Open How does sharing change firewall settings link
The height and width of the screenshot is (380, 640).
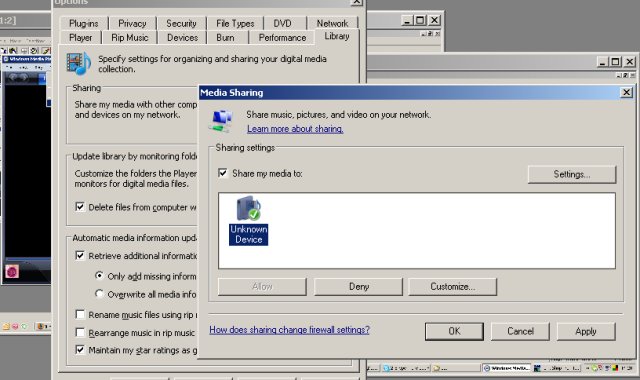(x=289, y=329)
